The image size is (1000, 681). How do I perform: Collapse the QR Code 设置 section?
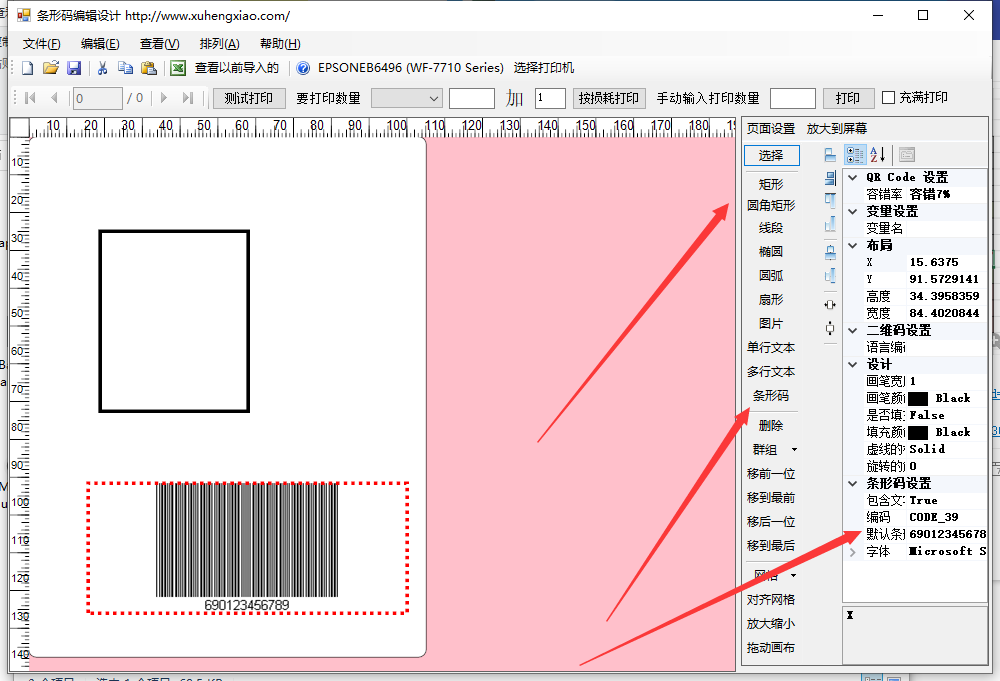click(x=852, y=177)
